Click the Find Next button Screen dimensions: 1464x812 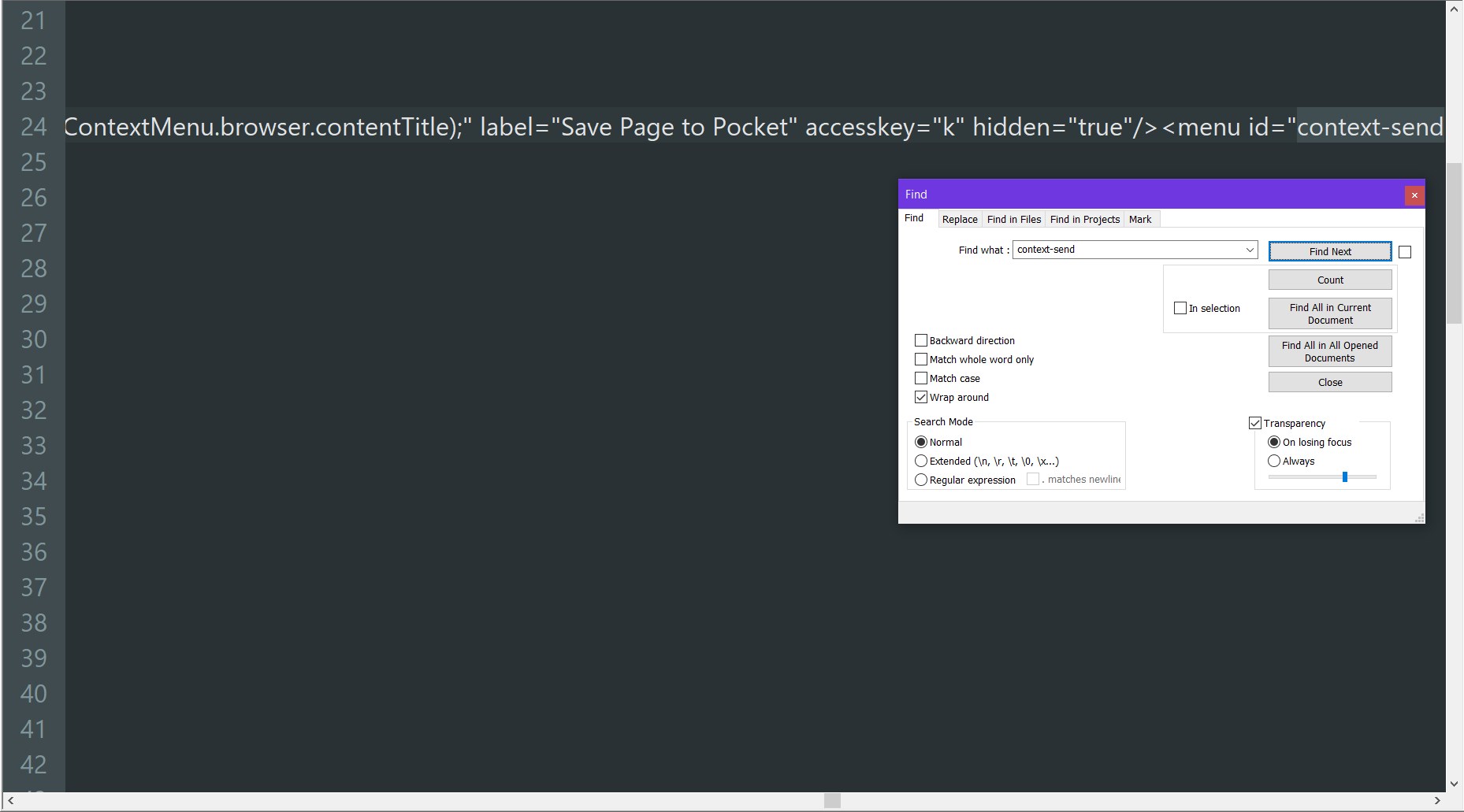pos(1329,250)
